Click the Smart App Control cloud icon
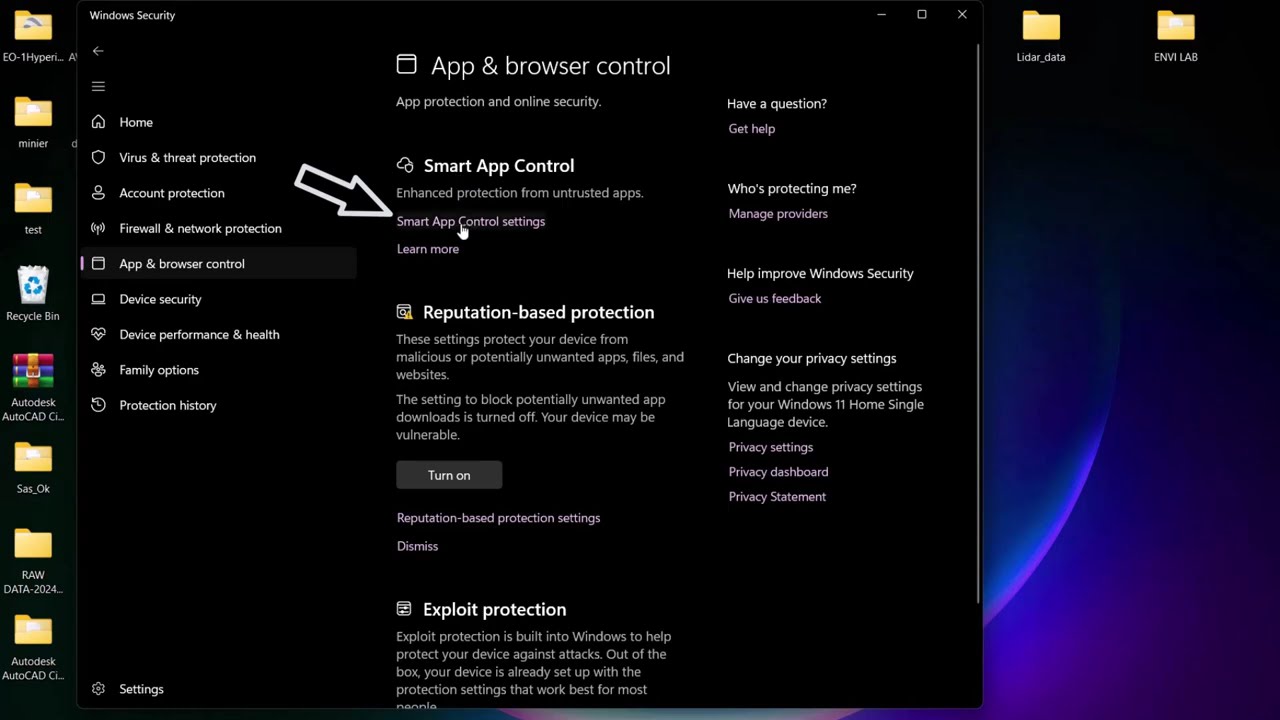 pyautogui.click(x=405, y=165)
